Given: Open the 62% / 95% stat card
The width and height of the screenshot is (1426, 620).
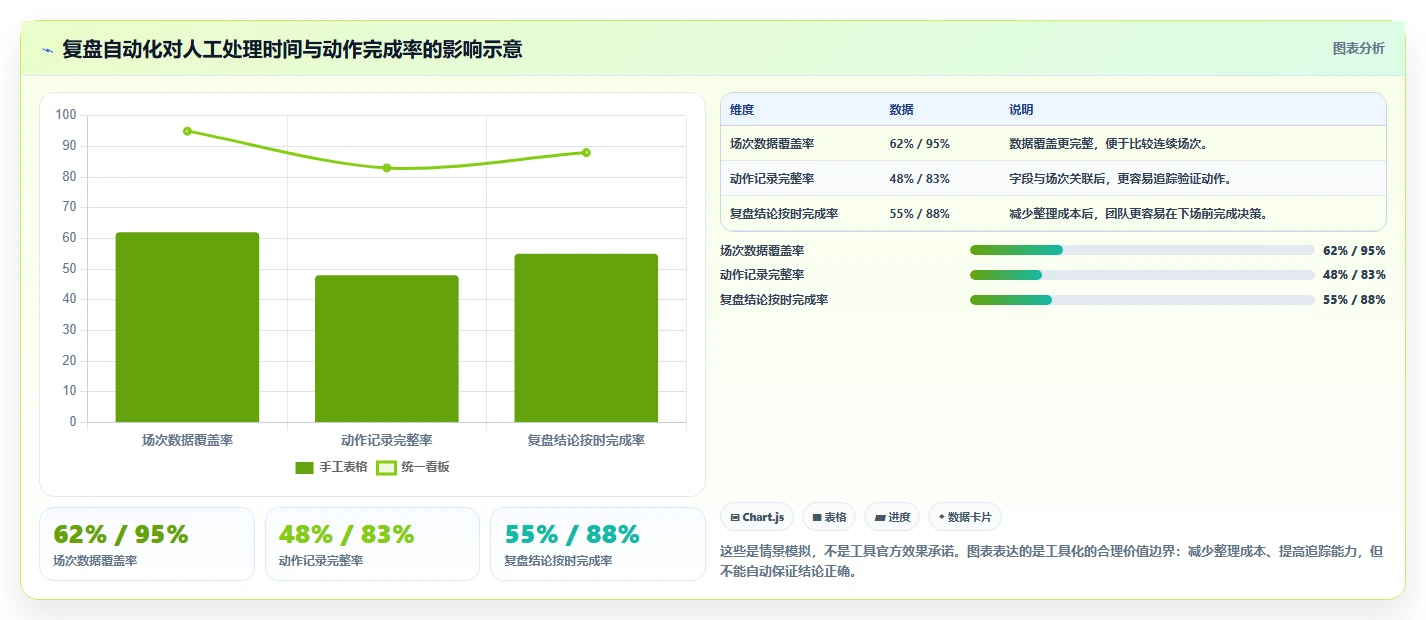Looking at the screenshot, I should tap(147, 544).
